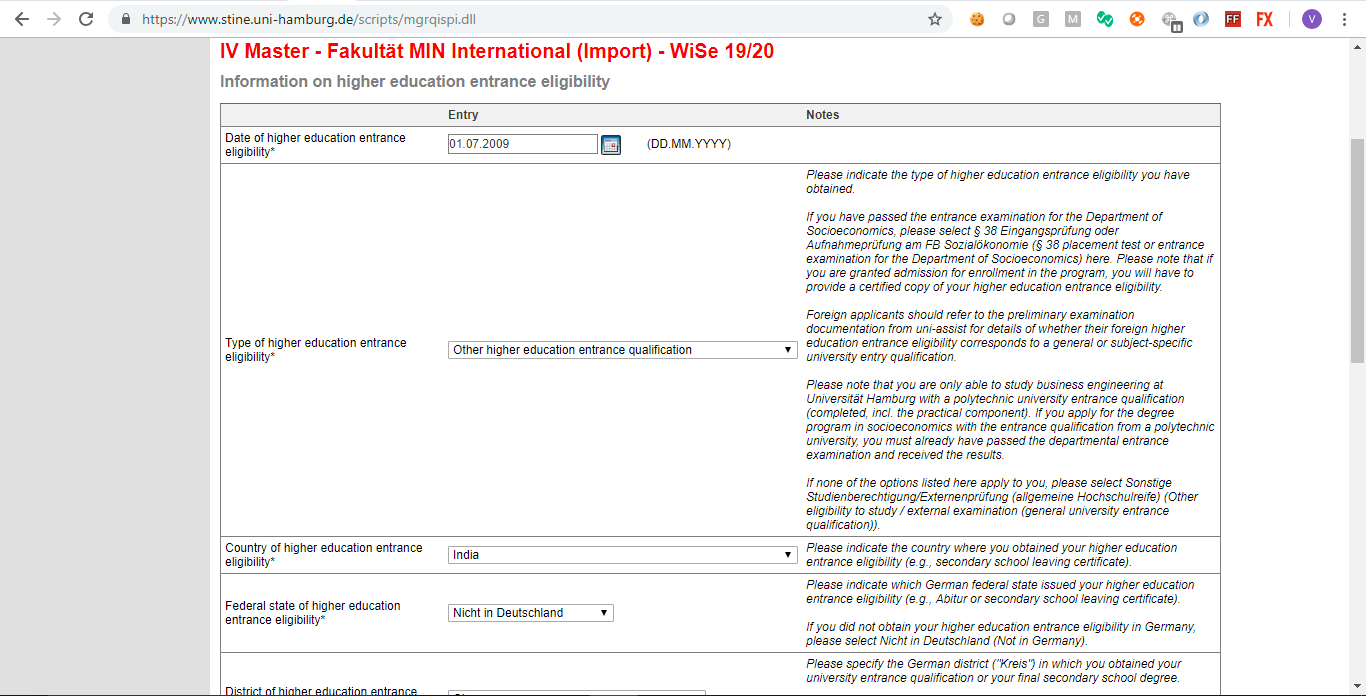Click the grey M extension icon
This screenshot has height=696, width=1366.
coord(1073,19)
